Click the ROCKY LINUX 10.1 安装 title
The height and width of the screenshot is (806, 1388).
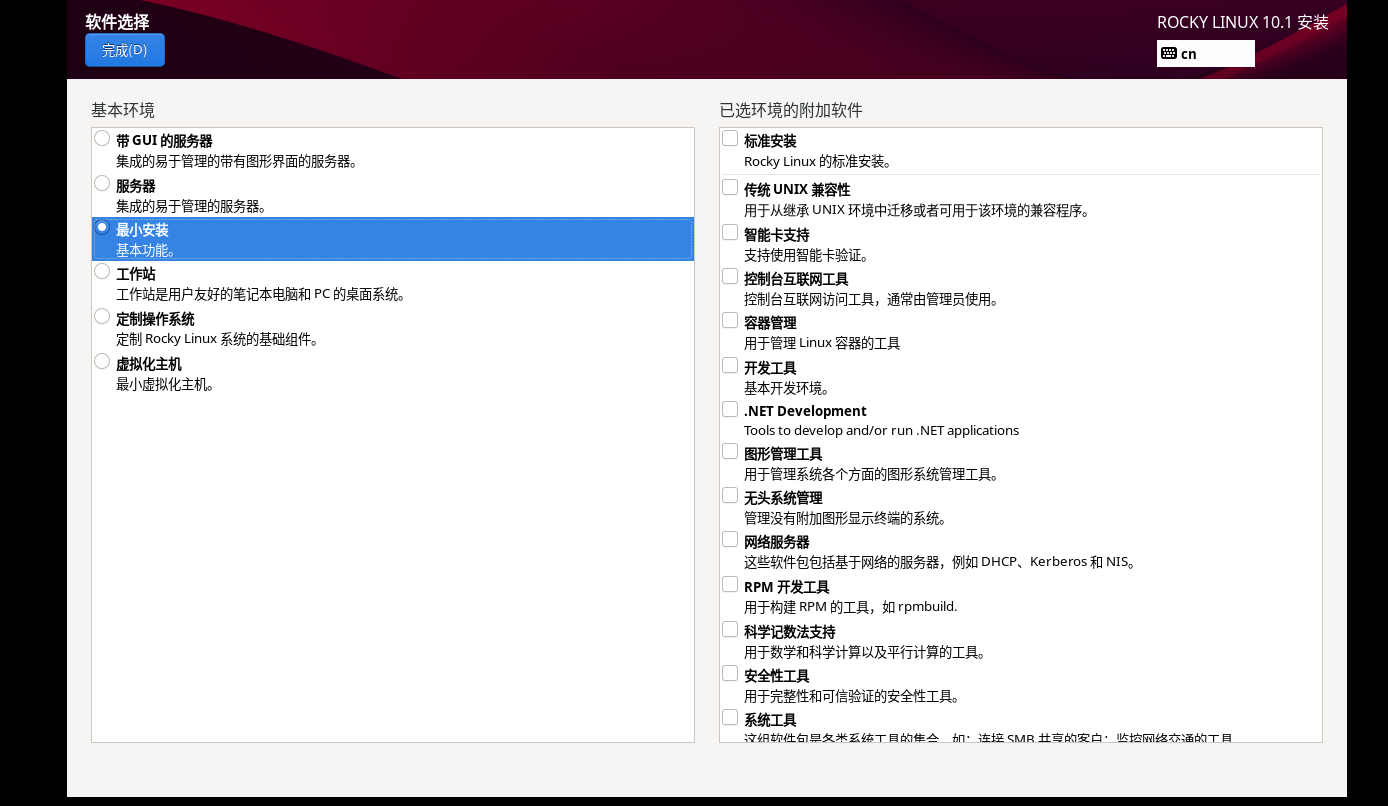tap(1243, 22)
